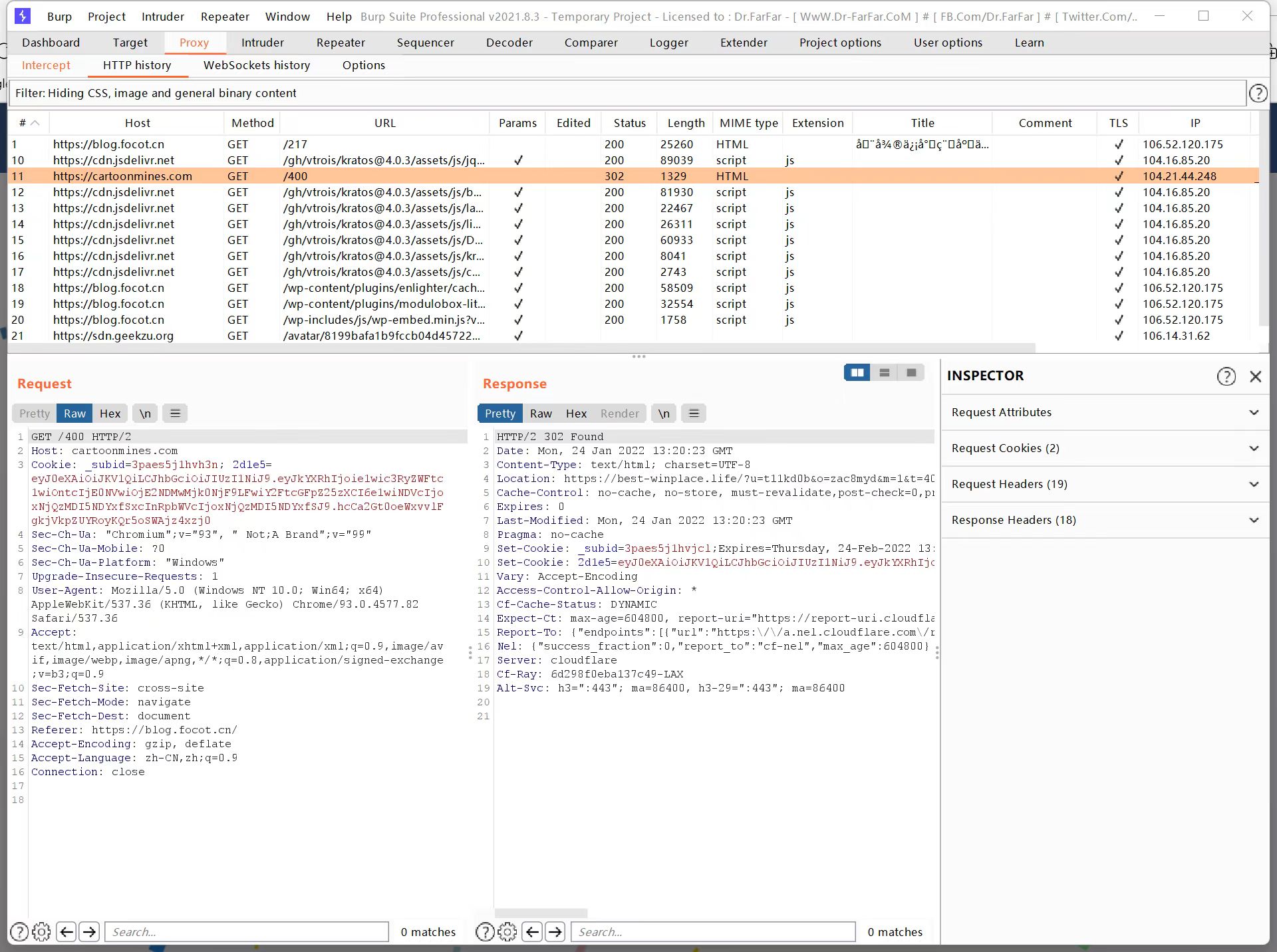The height and width of the screenshot is (952, 1277).
Task: Go to previous match in Request search
Action: (67, 932)
